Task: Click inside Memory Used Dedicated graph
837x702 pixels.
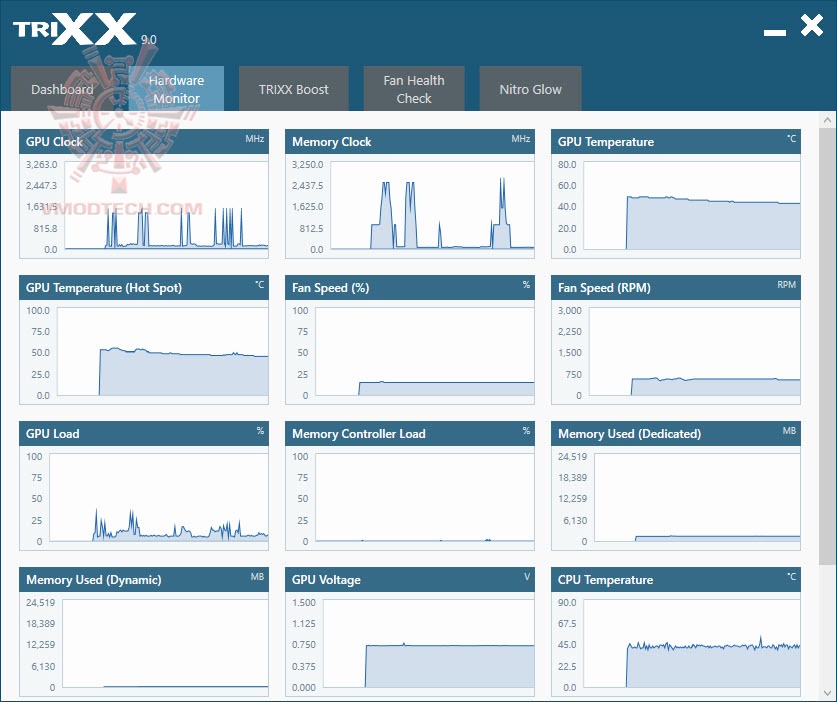Action: click(697, 498)
